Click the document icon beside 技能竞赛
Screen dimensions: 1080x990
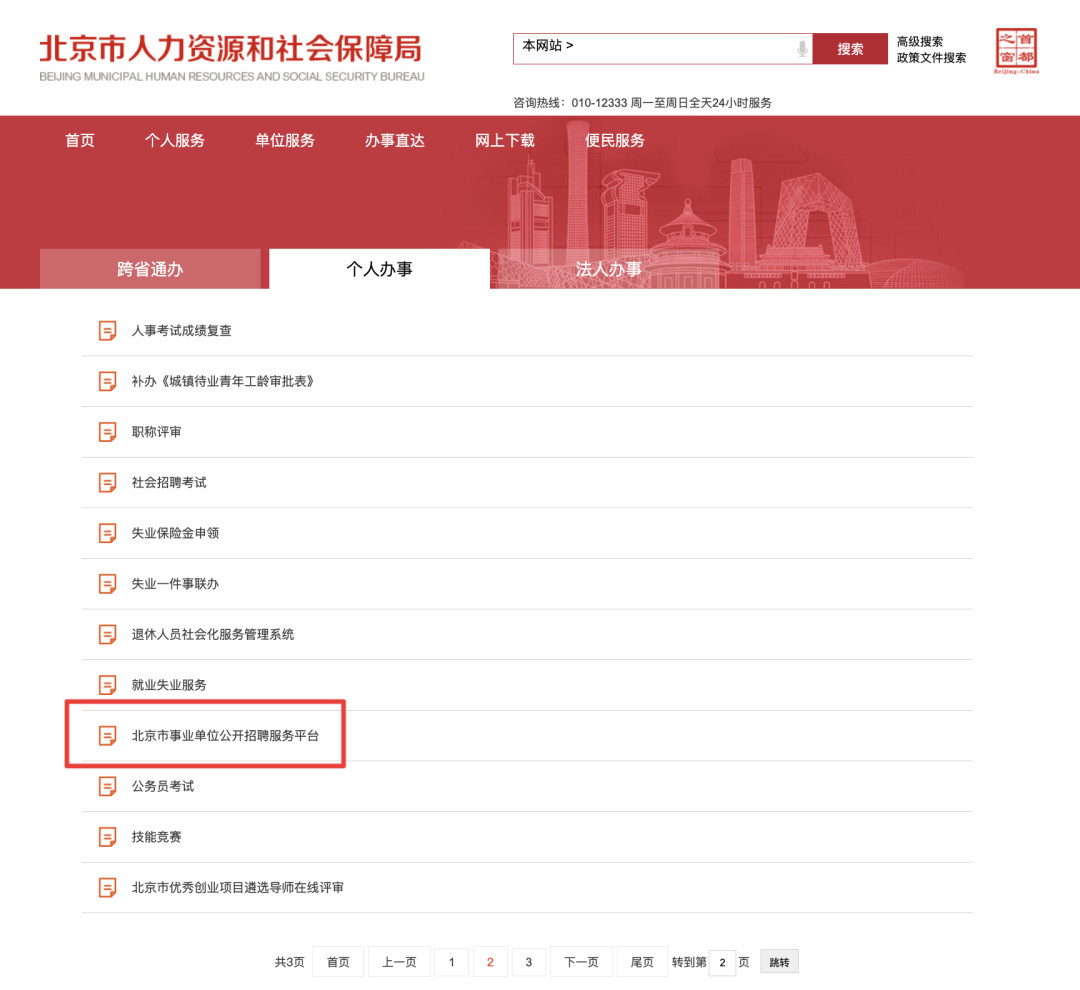106,837
